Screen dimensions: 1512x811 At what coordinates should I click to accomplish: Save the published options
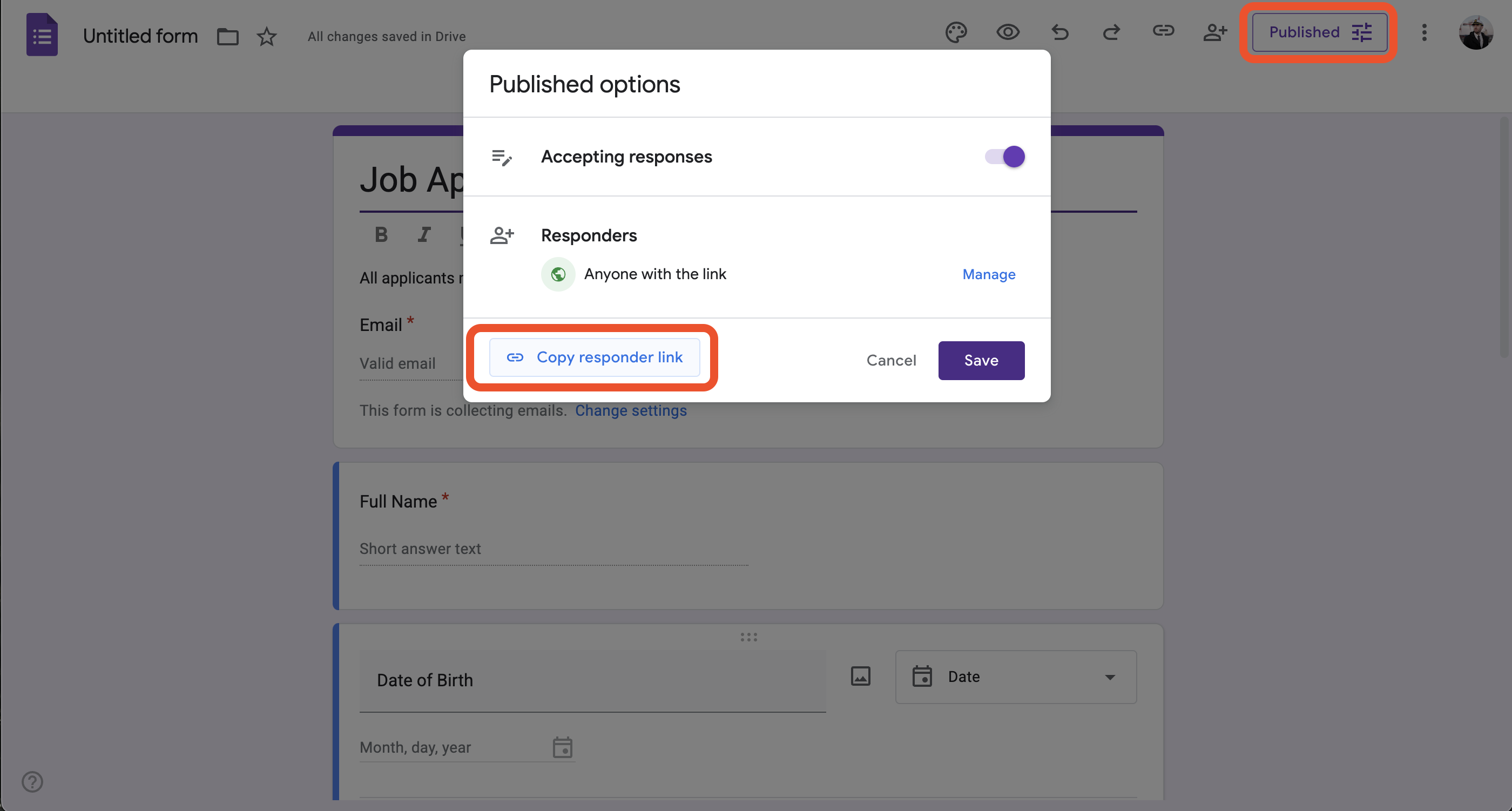981,360
